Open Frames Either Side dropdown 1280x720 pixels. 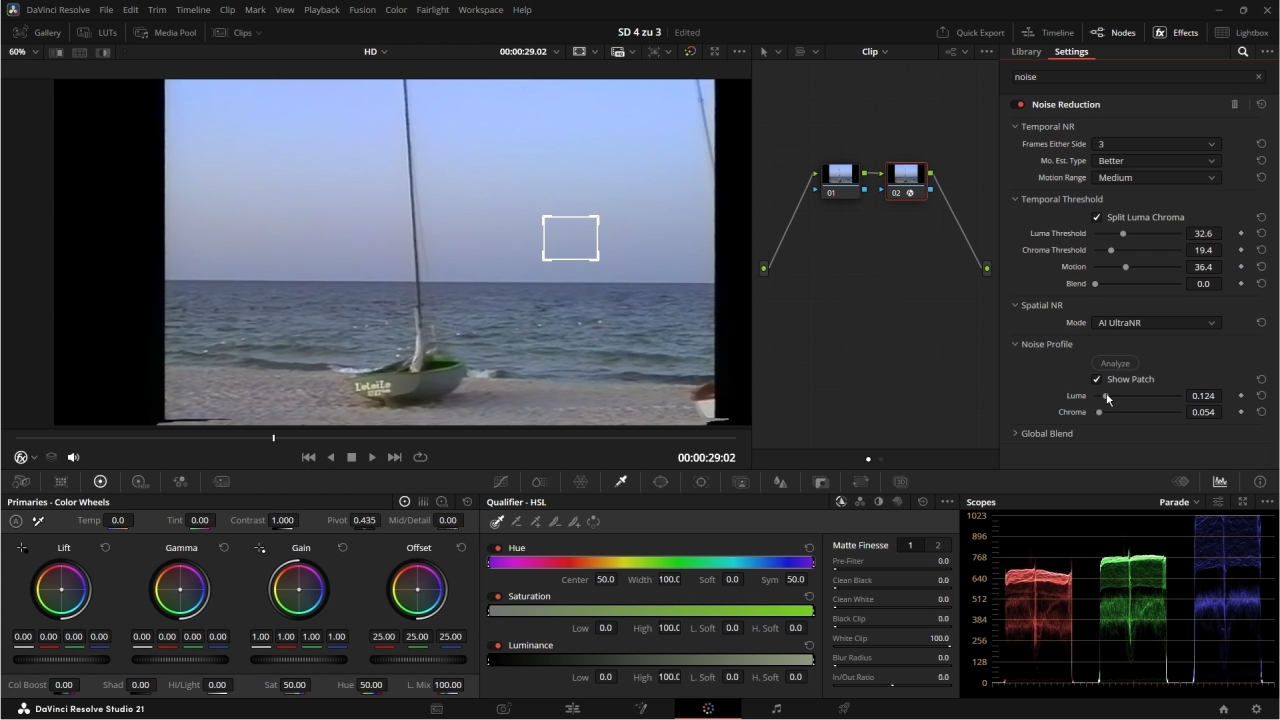(x=1156, y=144)
